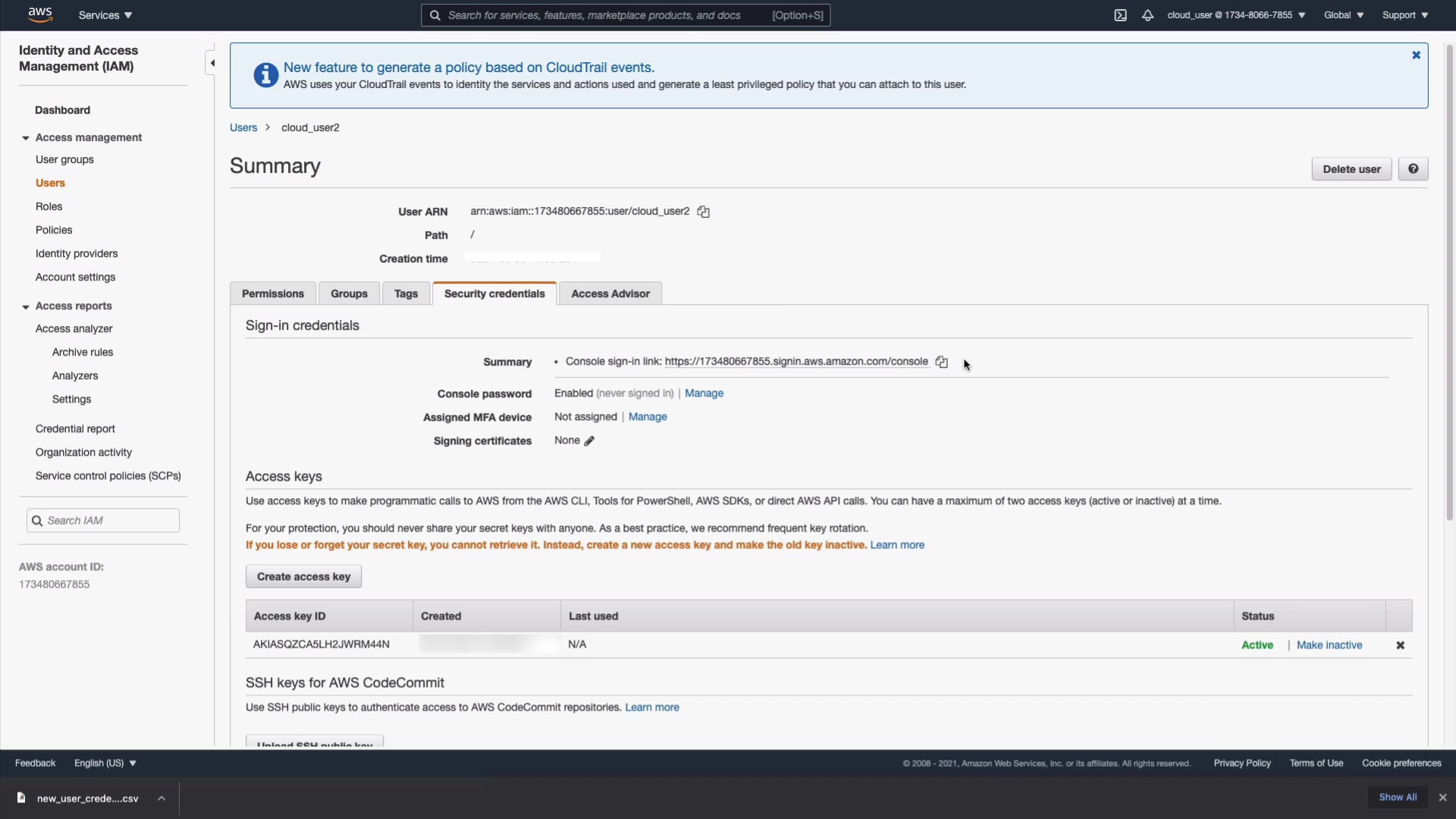Copy the User ARN icon
Image resolution: width=1456 pixels, height=819 pixels.
pyautogui.click(x=703, y=212)
